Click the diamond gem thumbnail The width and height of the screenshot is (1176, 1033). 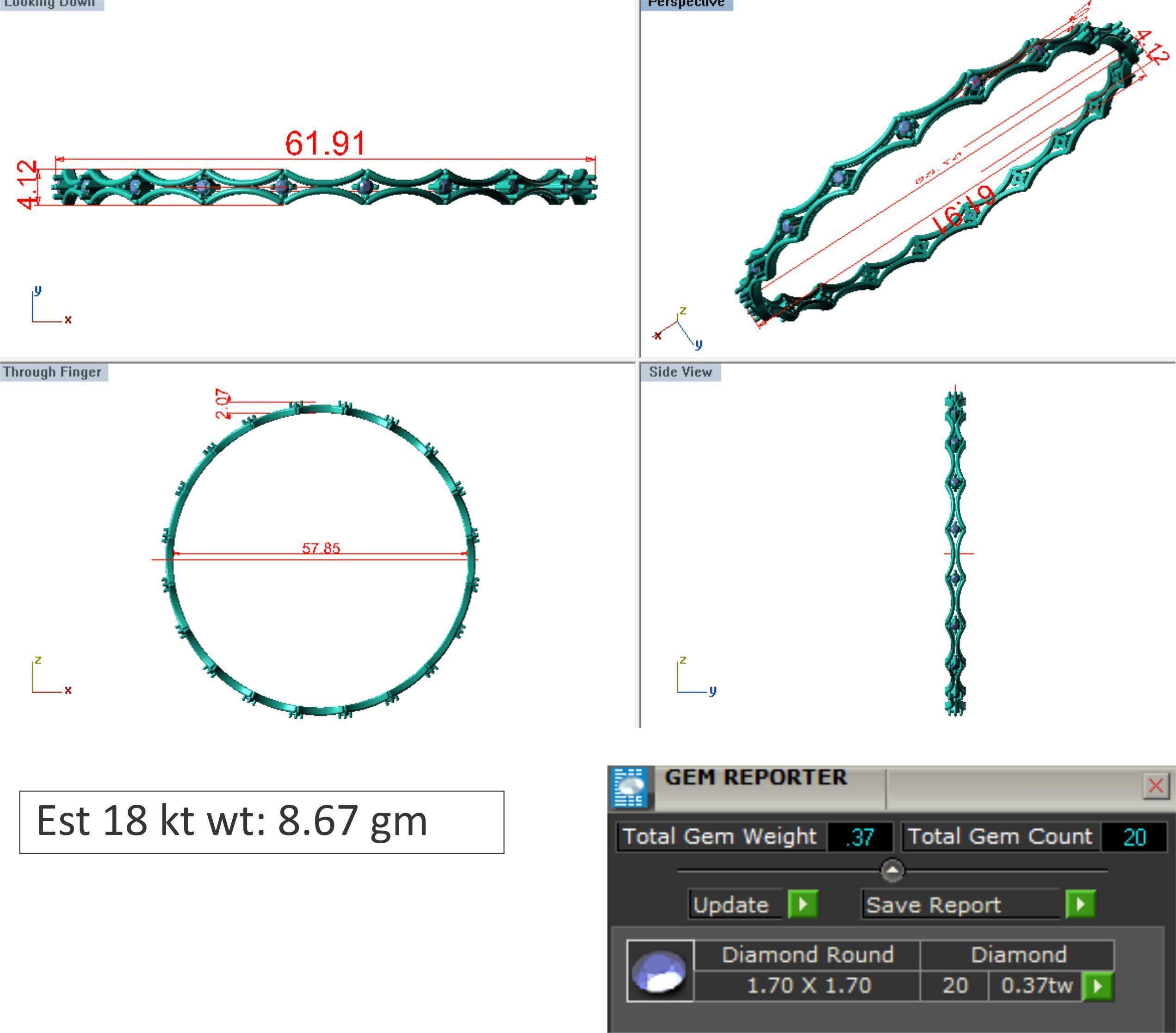(x=660, y=971)
